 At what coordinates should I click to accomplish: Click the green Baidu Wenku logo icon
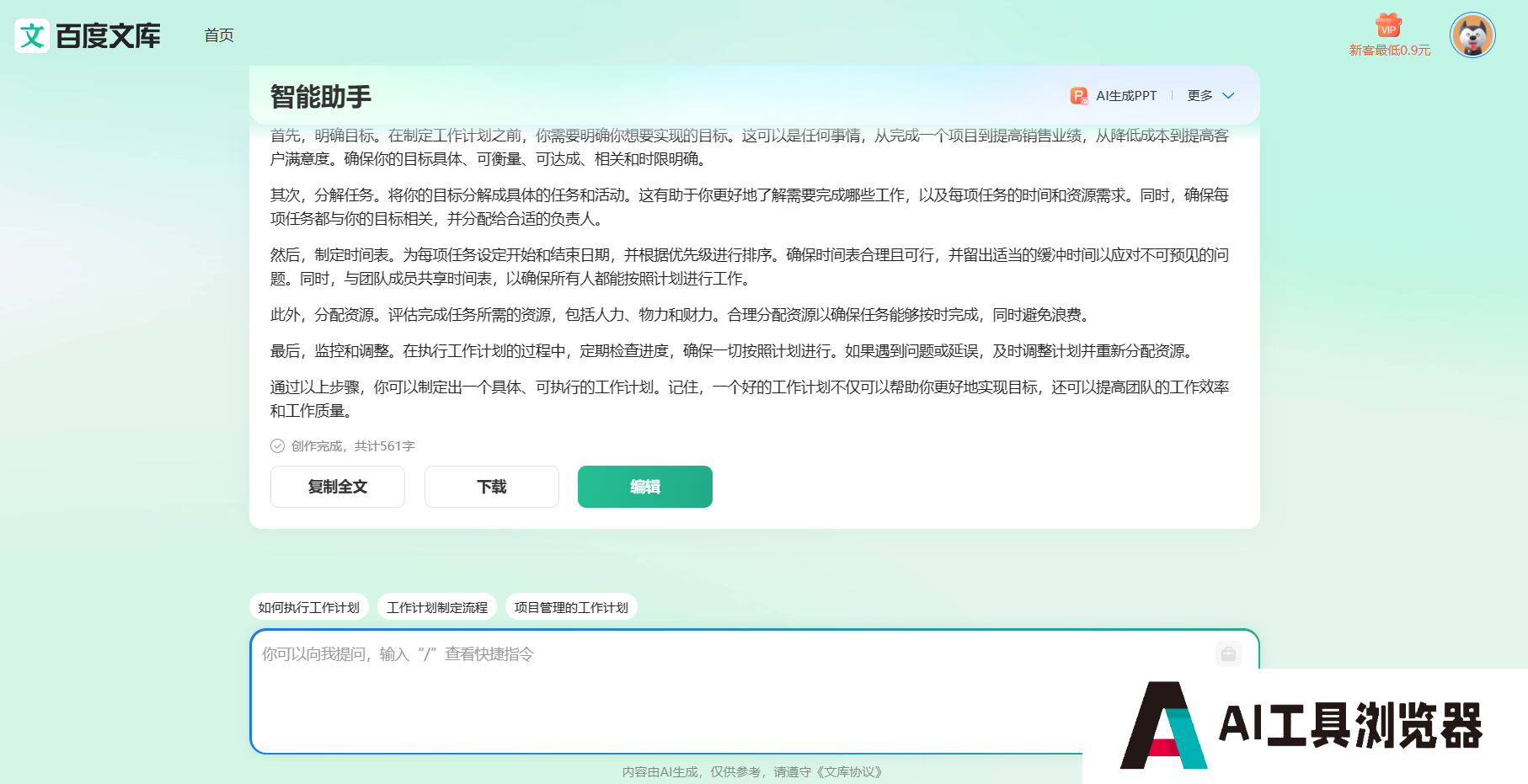pos(32,36)
